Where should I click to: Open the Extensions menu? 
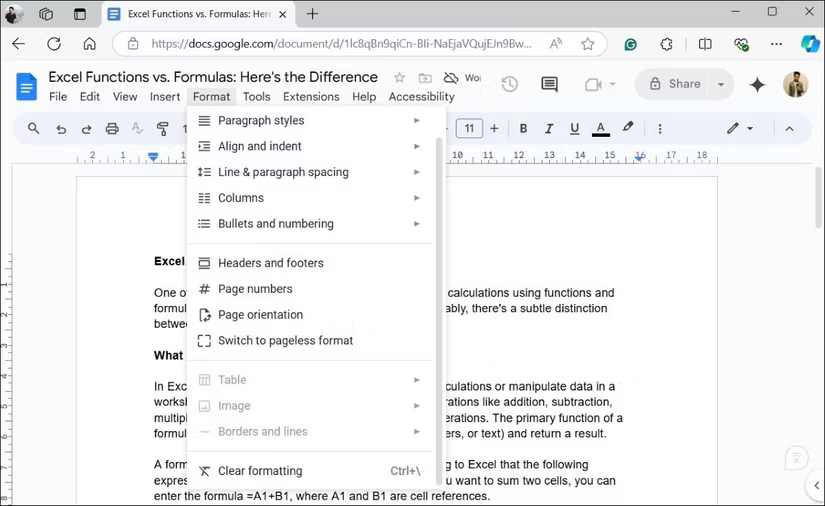311,97
